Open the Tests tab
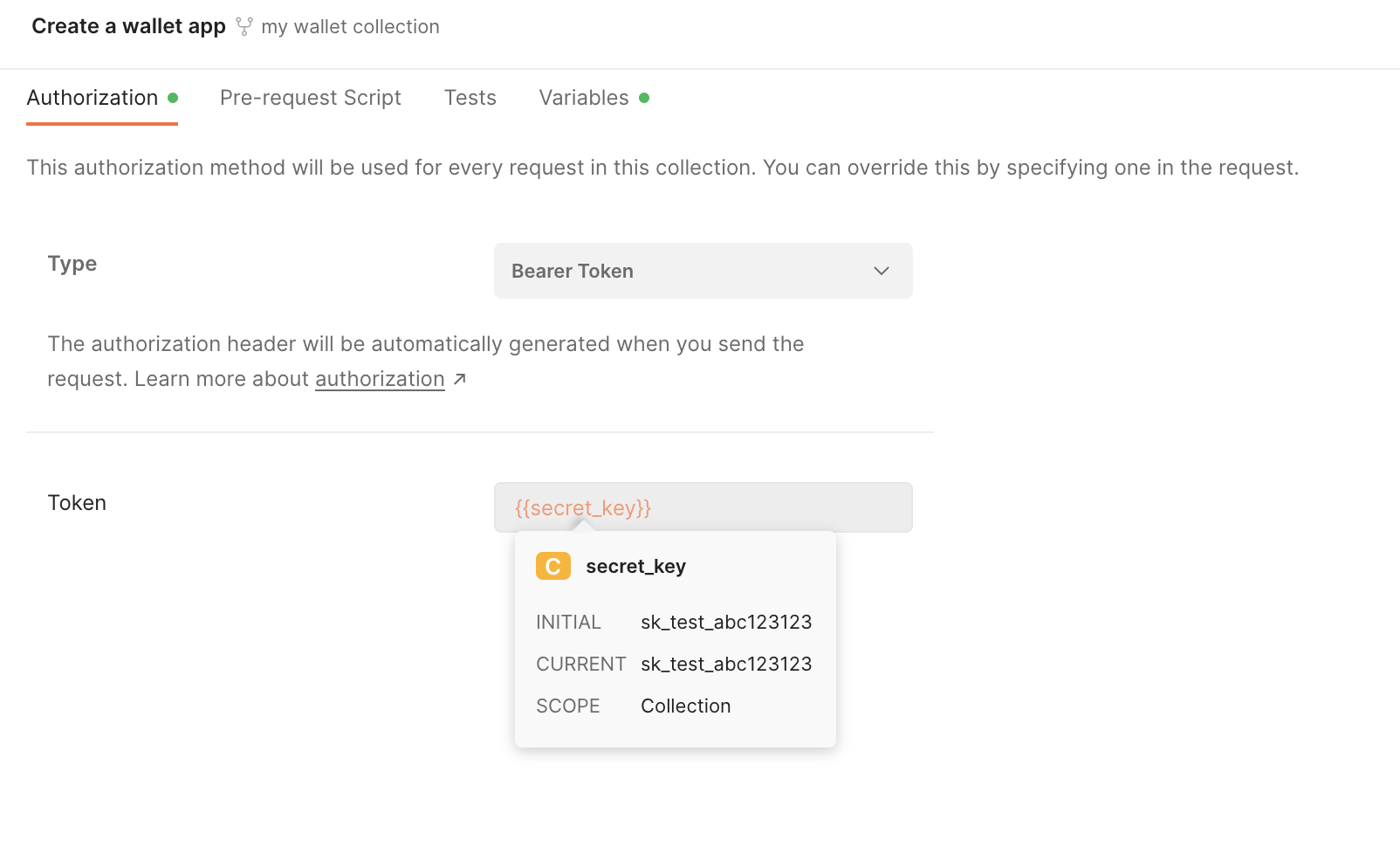The height and width of the screenshot is (868, 1400). 470,98
